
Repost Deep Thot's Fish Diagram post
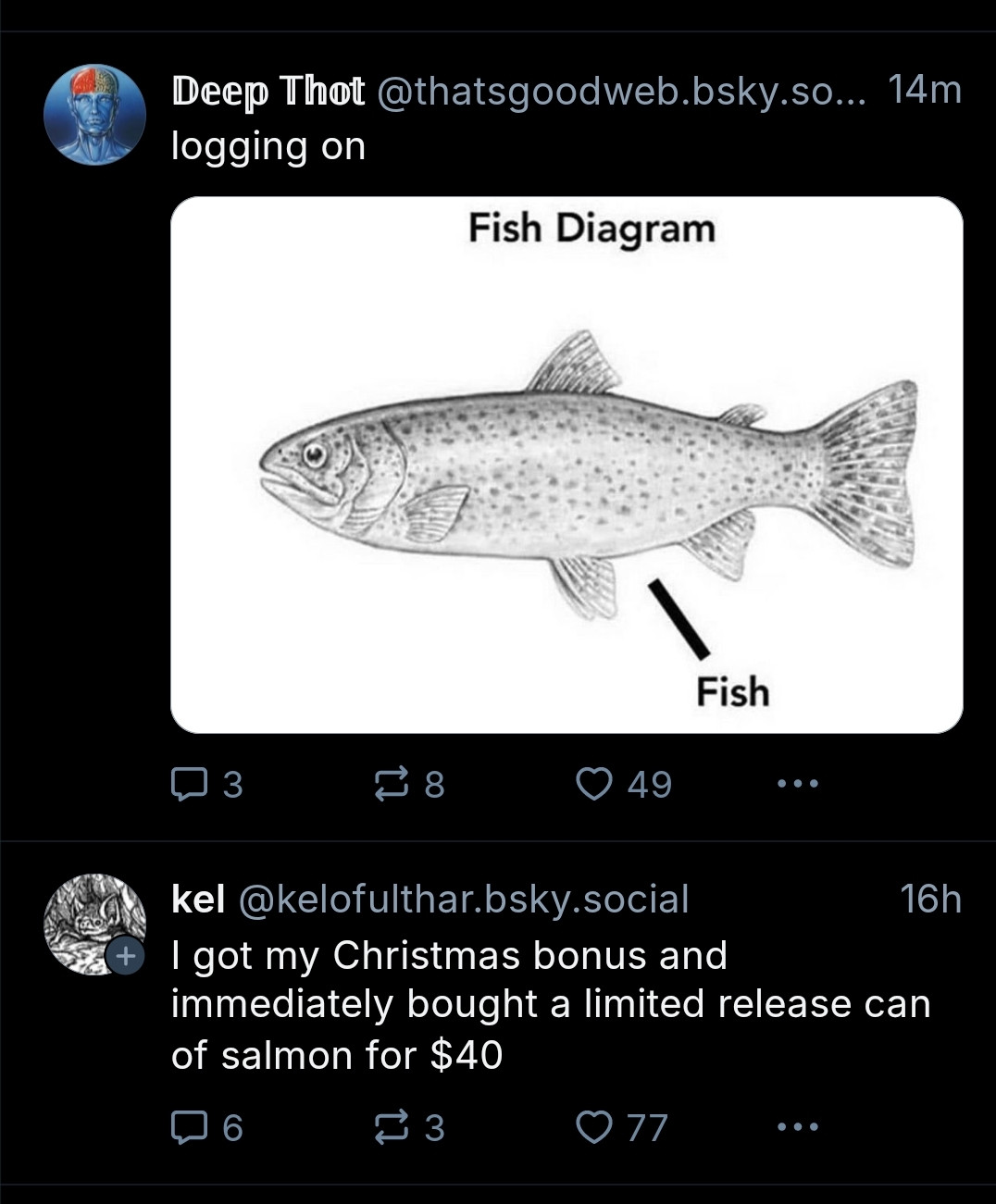pyautogui.click(x=408, y=784)
